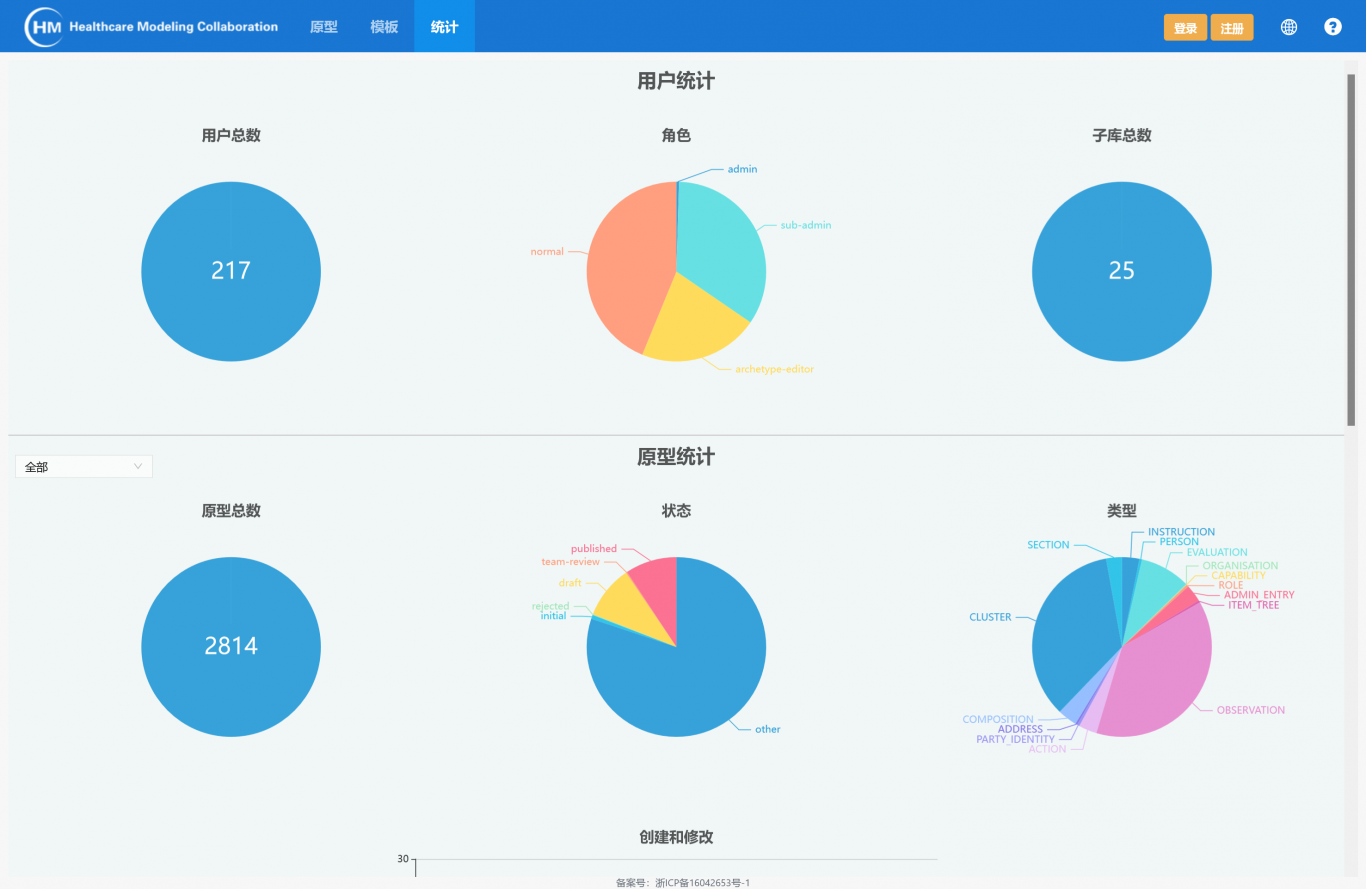
Task: Click the ADDRESS label in type chart
Action: click(x=1020, y=729)
